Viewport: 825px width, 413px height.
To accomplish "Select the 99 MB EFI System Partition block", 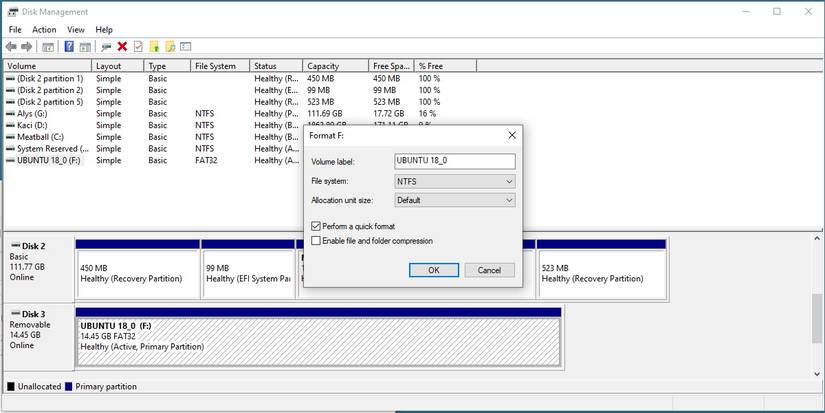I will coord(248,270).
